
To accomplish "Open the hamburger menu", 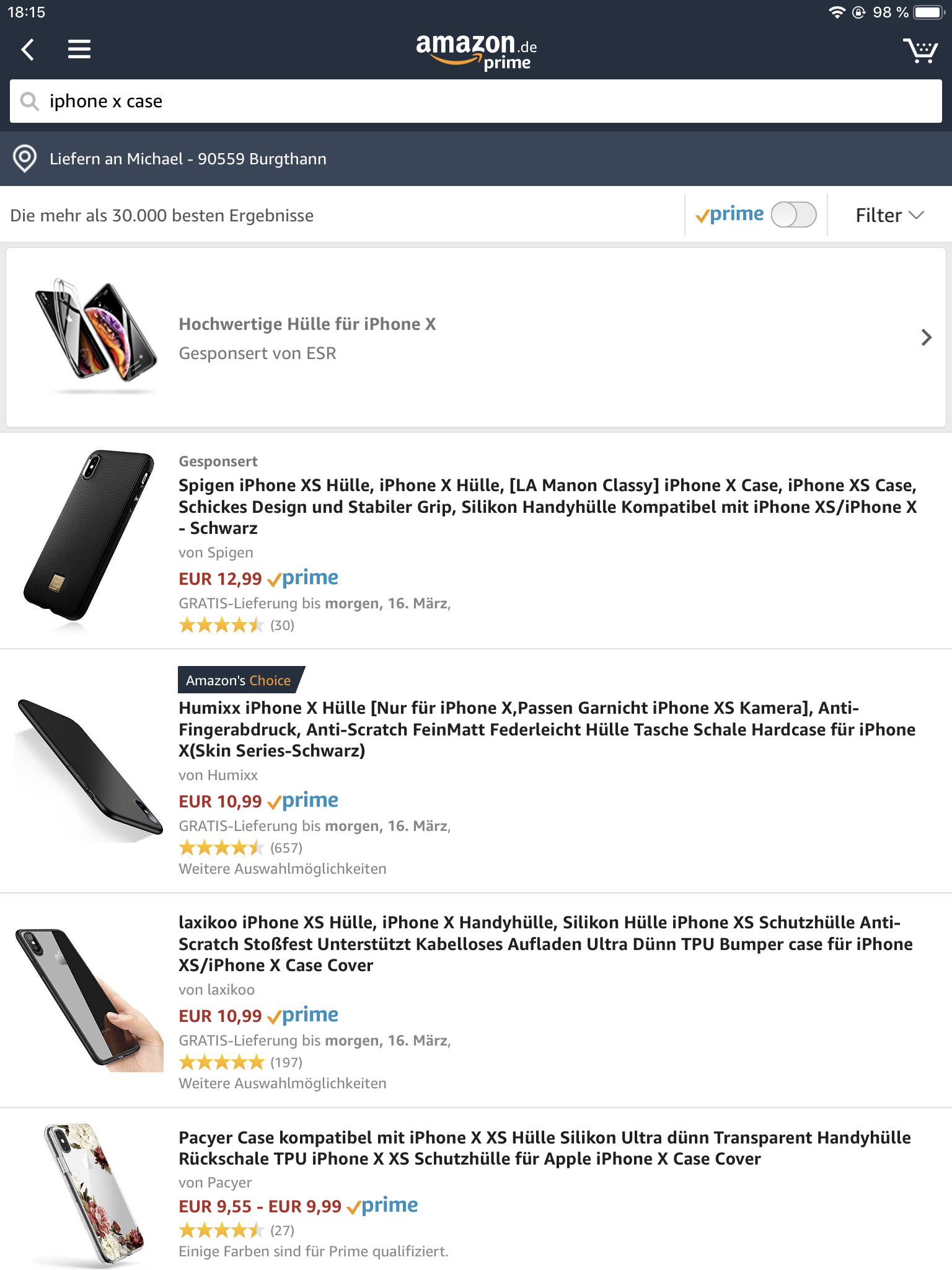I will click(79, 50).
